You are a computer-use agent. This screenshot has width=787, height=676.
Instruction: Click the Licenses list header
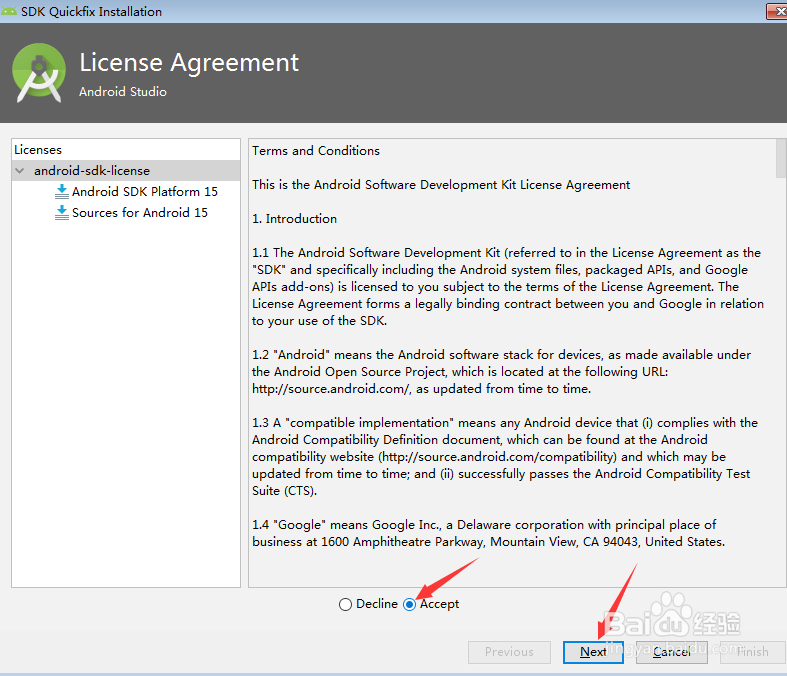point(38,150)
